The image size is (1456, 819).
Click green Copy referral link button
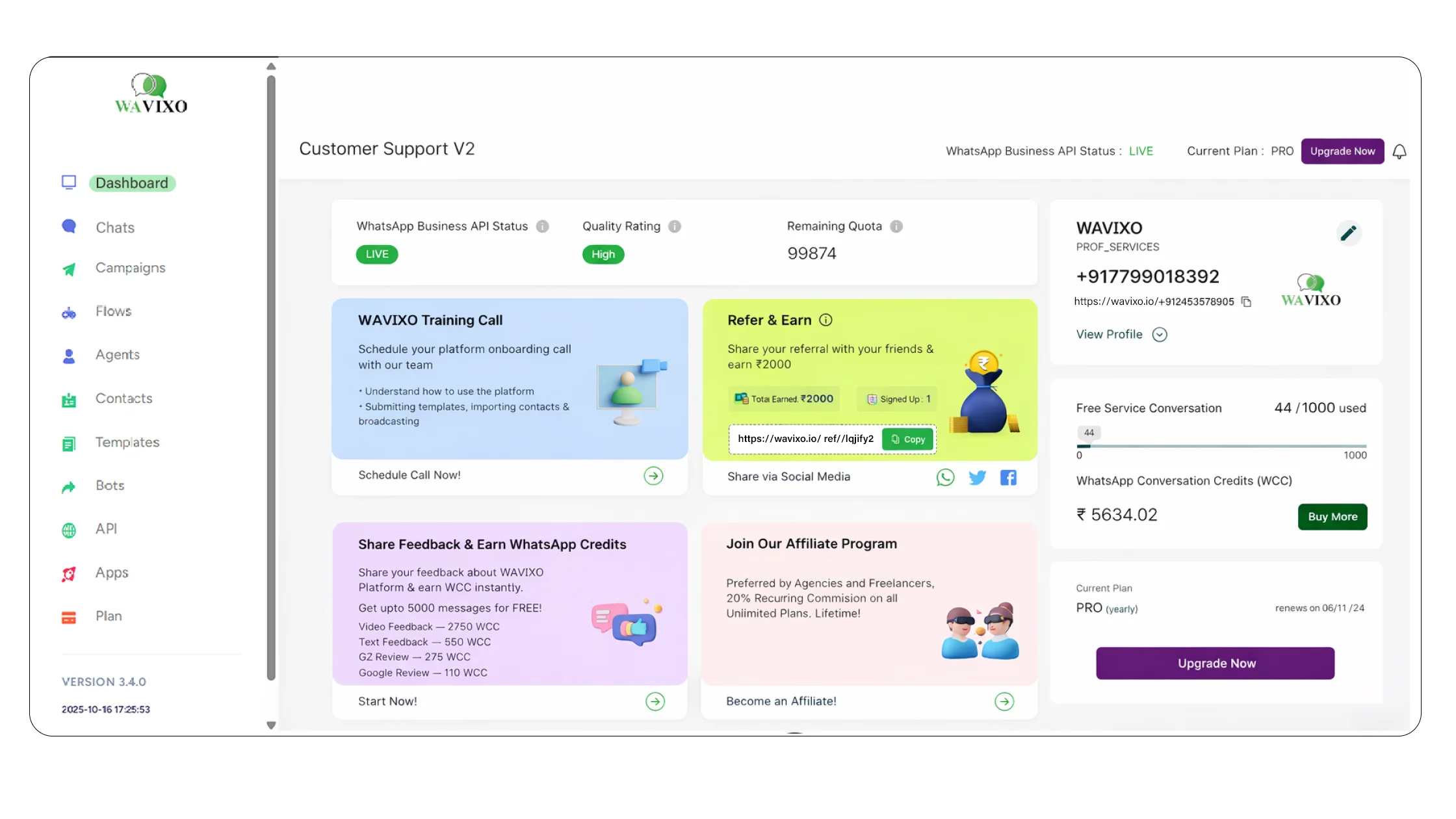908,439
